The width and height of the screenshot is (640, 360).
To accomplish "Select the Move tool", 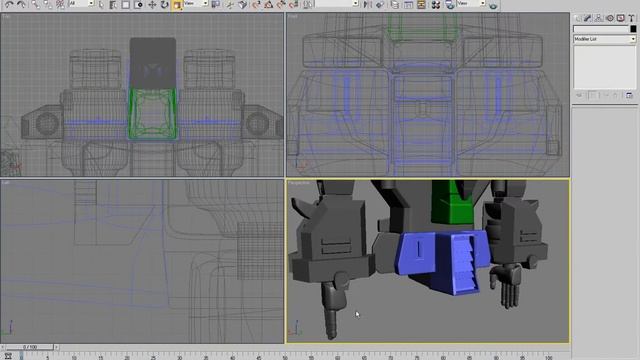I will 152,5.
